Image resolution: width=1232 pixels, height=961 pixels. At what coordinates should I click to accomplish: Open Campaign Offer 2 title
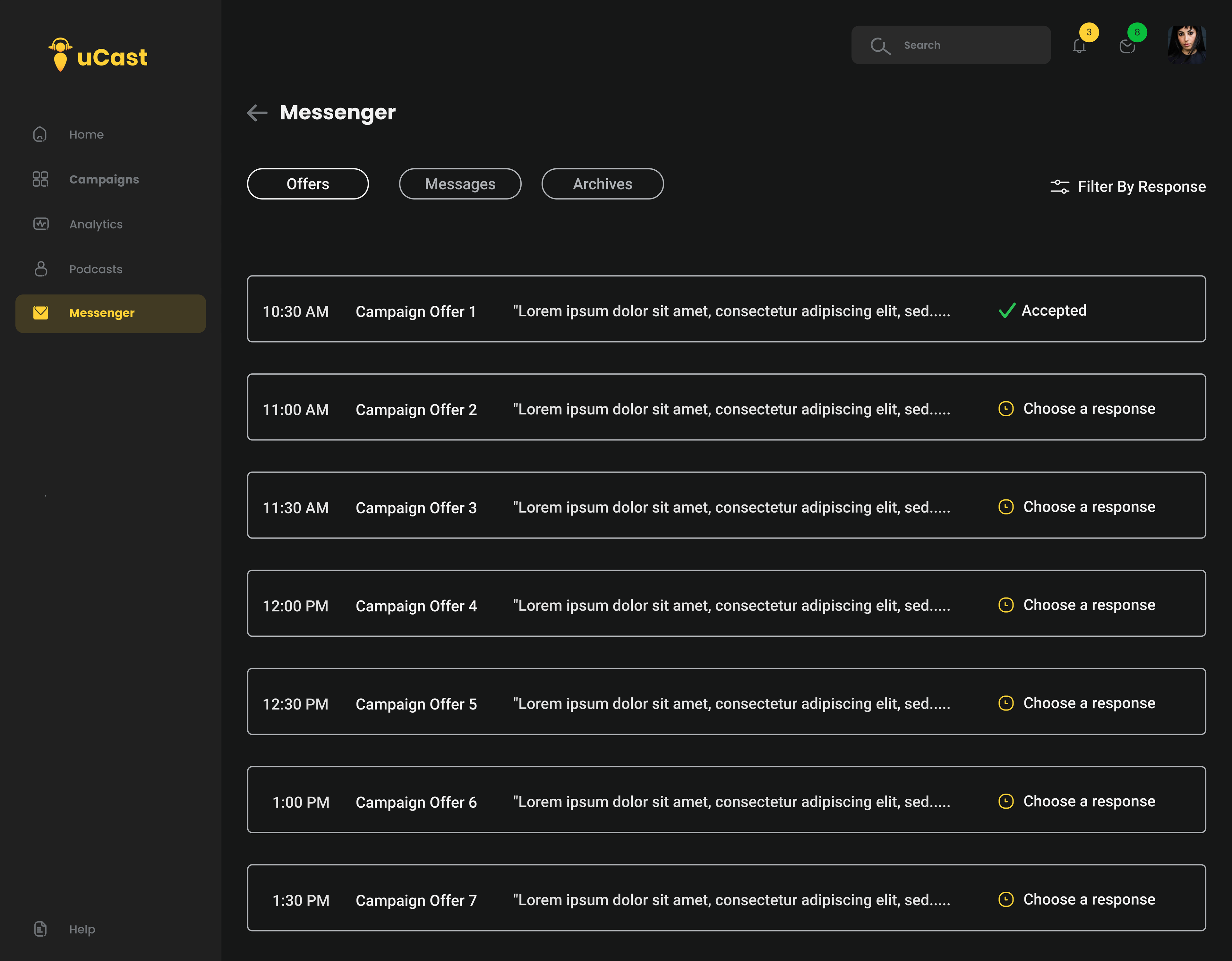tap(416, 409)
